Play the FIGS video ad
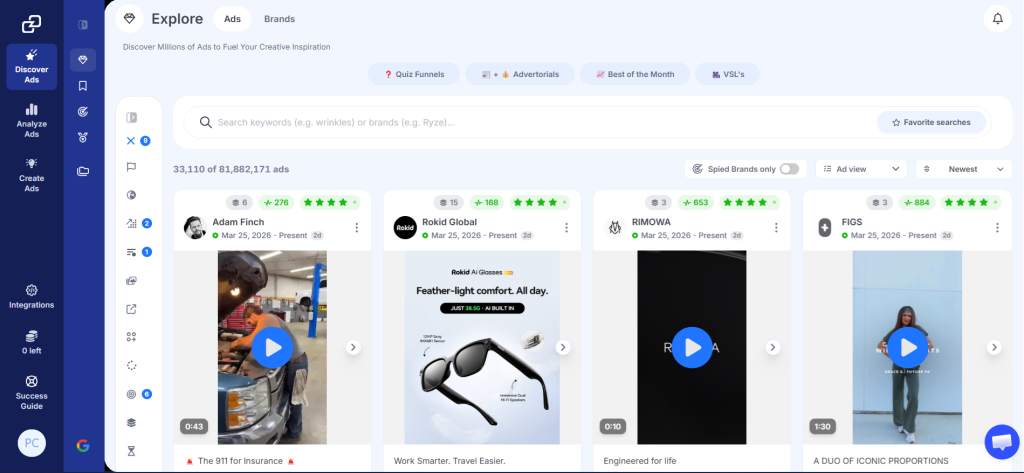The height and width of the screenshot is (473, 1024). [x=908, y=348]
